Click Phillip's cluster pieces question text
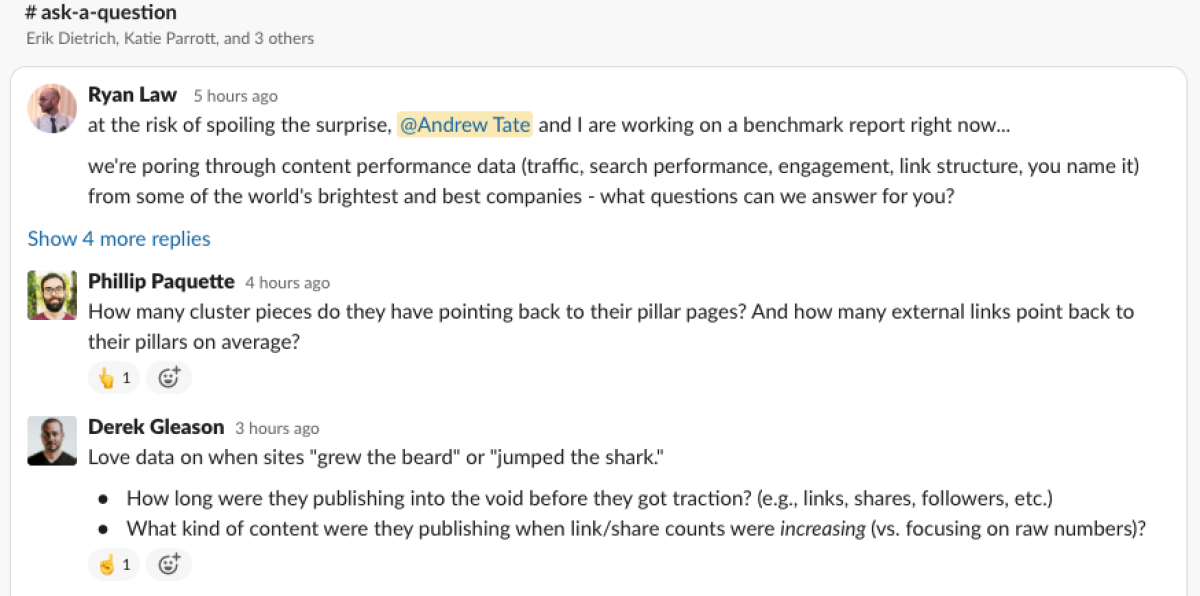 (610, 312)
